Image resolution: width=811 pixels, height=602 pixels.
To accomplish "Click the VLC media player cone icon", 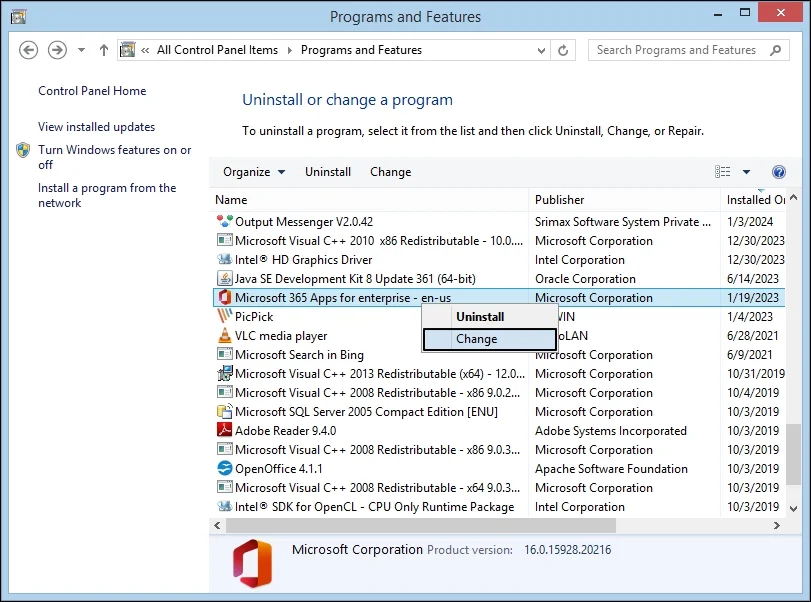I will coord(224,336).
